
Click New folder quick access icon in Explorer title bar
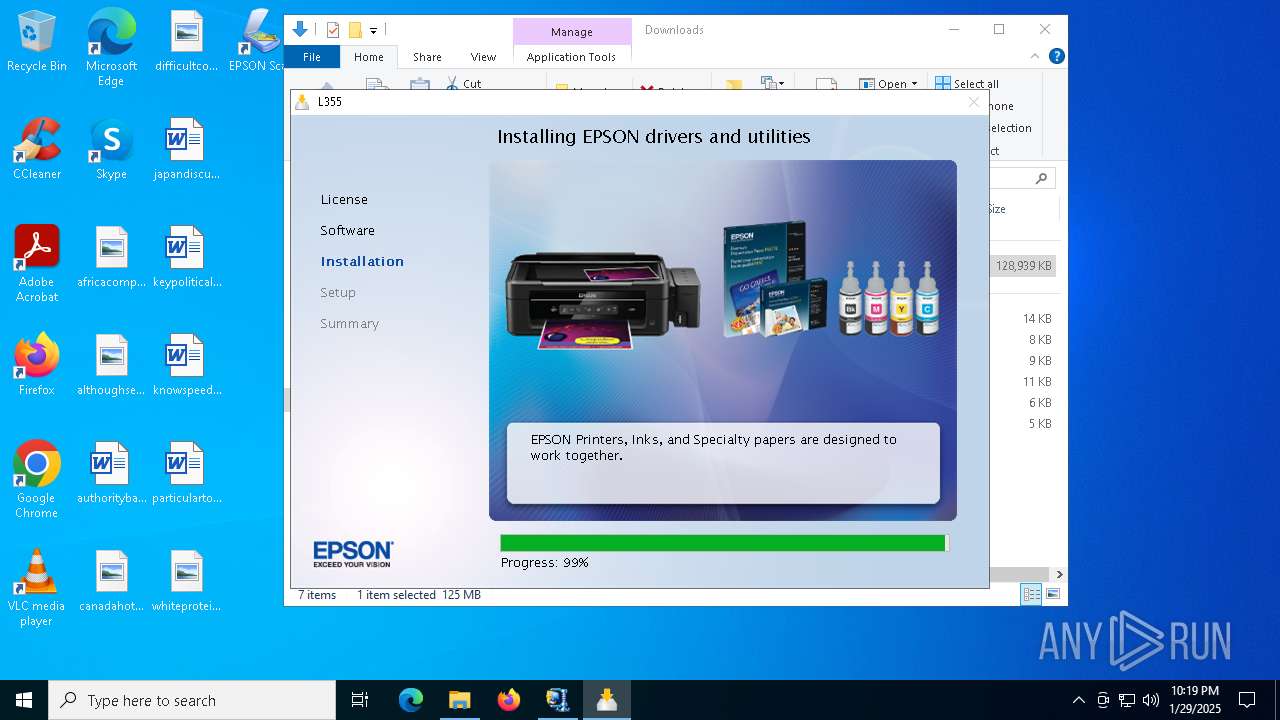pos(355,30)
